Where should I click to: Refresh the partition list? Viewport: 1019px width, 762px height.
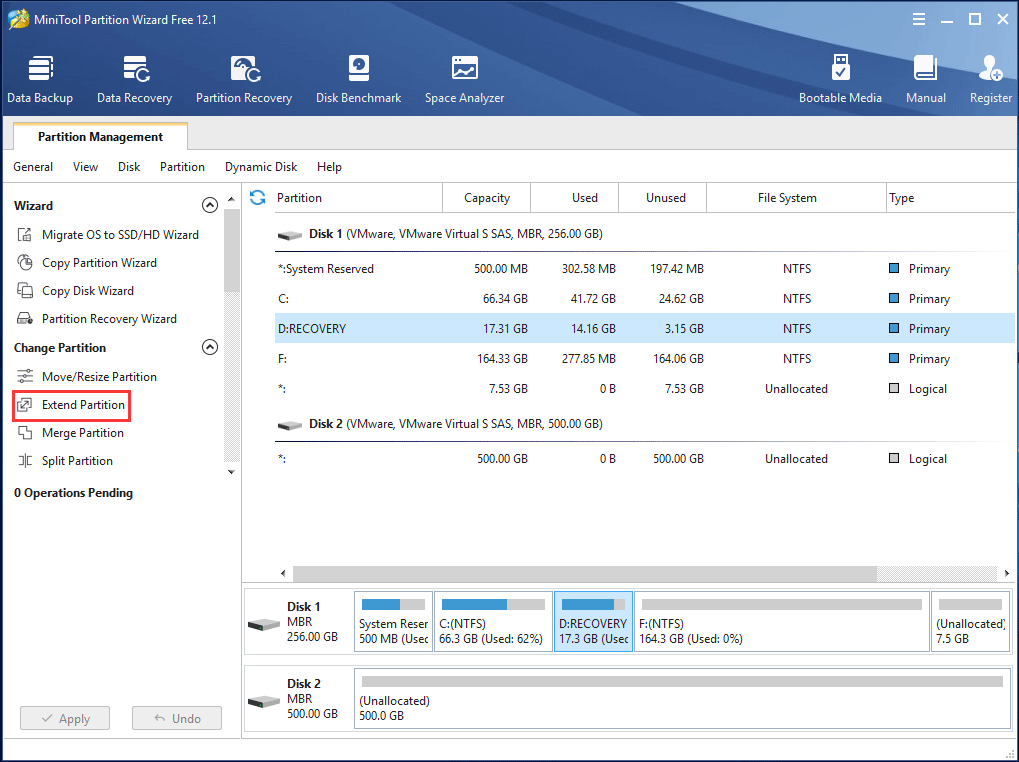[x=258, y=197]
